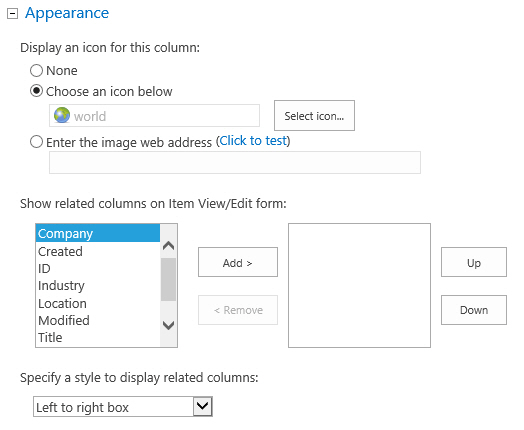Add selected column with Add > button

pyautogui.click(x=238, y=262)
